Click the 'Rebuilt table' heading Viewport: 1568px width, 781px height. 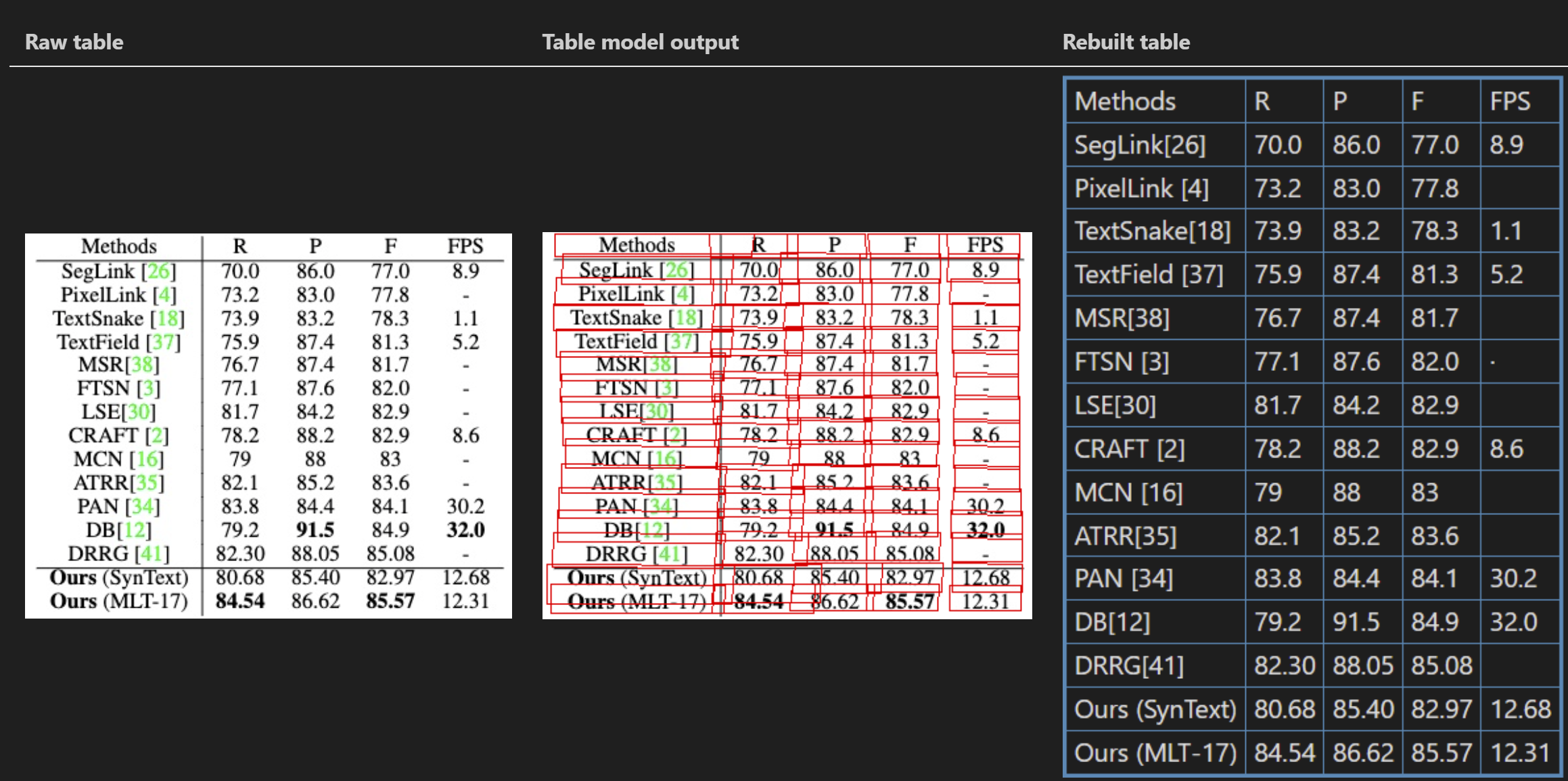(x=1126, y=42)
